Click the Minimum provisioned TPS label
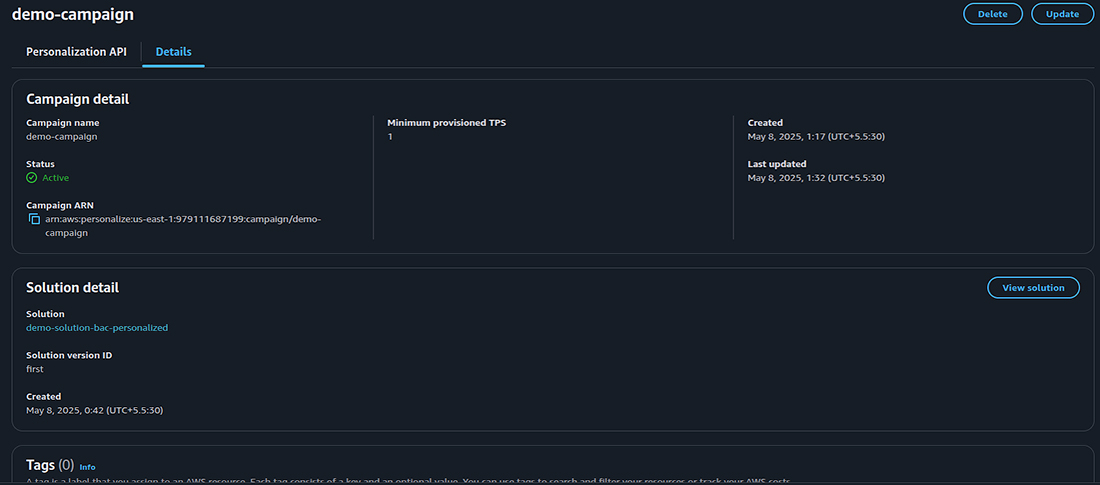1100x485 pixels. click(446, 123)
